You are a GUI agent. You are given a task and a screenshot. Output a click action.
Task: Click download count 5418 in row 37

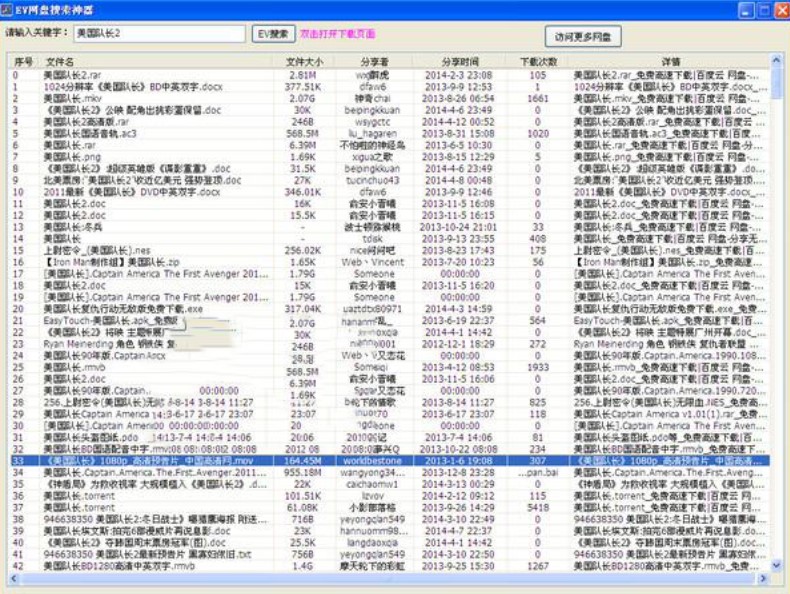coord(538,507)
